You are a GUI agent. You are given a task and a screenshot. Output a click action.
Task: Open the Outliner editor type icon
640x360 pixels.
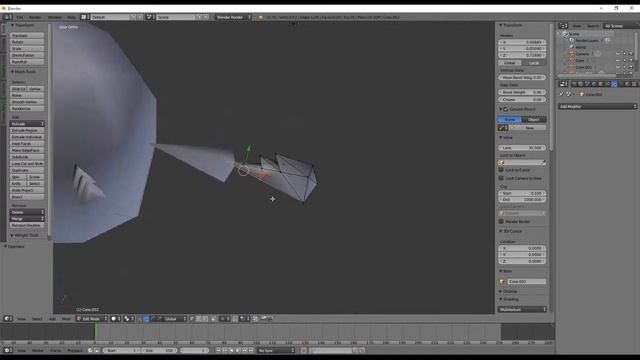tap(563, 26)
